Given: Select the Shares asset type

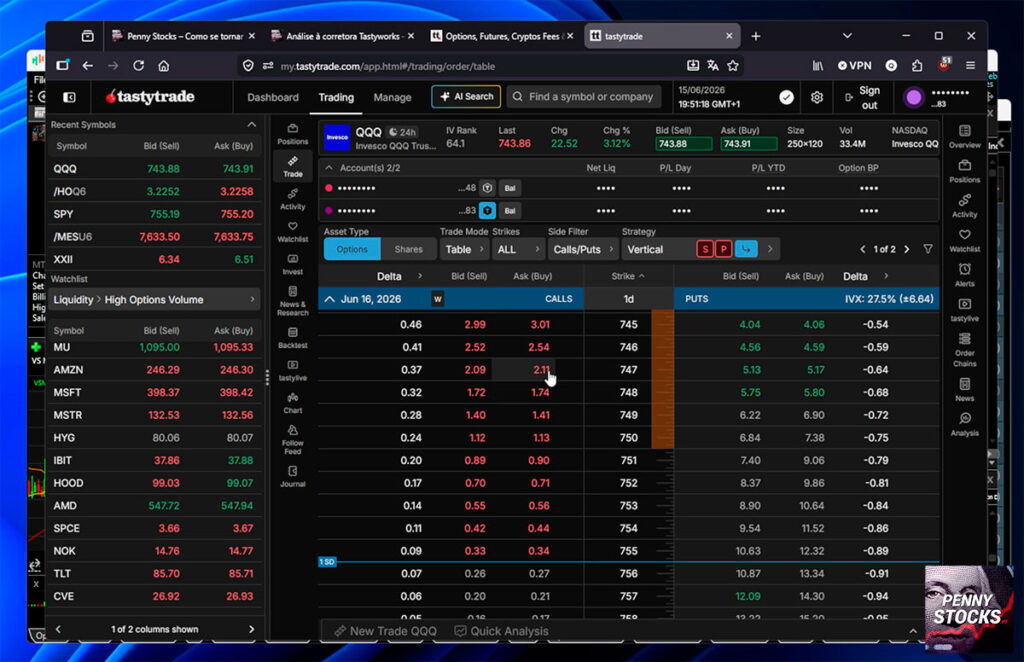Looking at the screenshot, I should click(409, 249).
